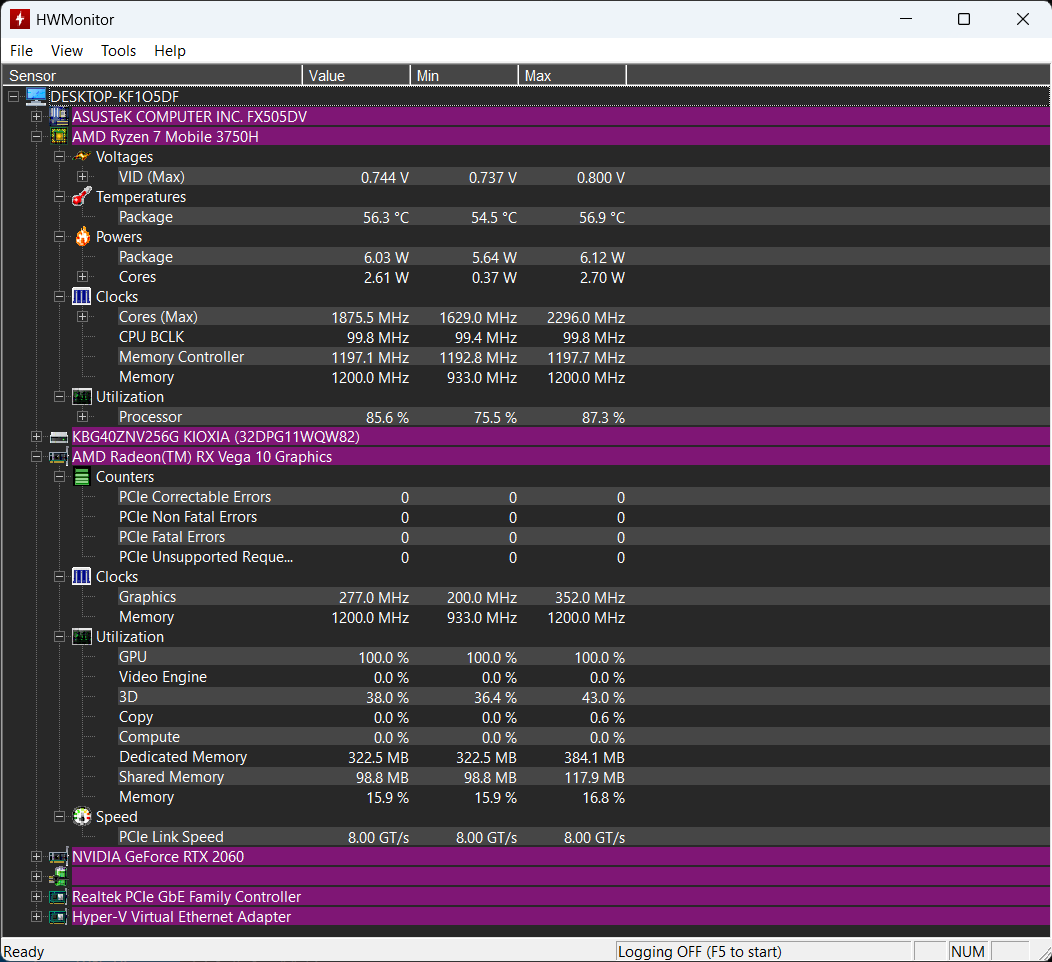Expand the Hyper-V Virtual Ethernet Adapter node

pyautogui.click(x=36, y=916)
